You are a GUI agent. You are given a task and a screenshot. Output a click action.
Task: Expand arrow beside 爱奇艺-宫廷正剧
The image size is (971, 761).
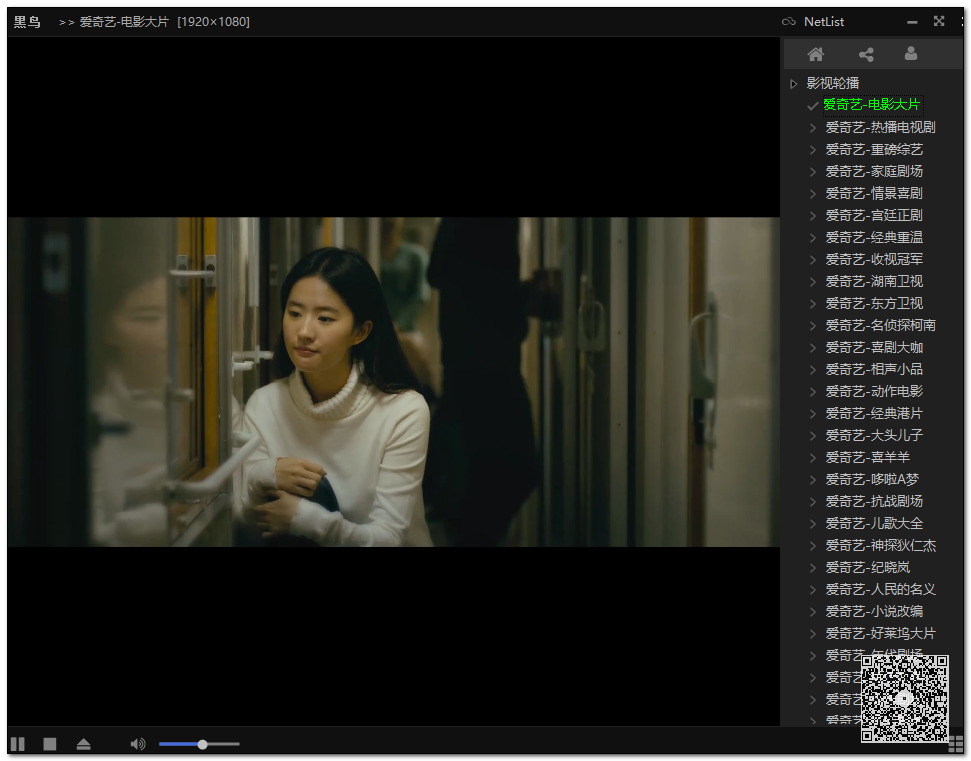pos(812,215)
